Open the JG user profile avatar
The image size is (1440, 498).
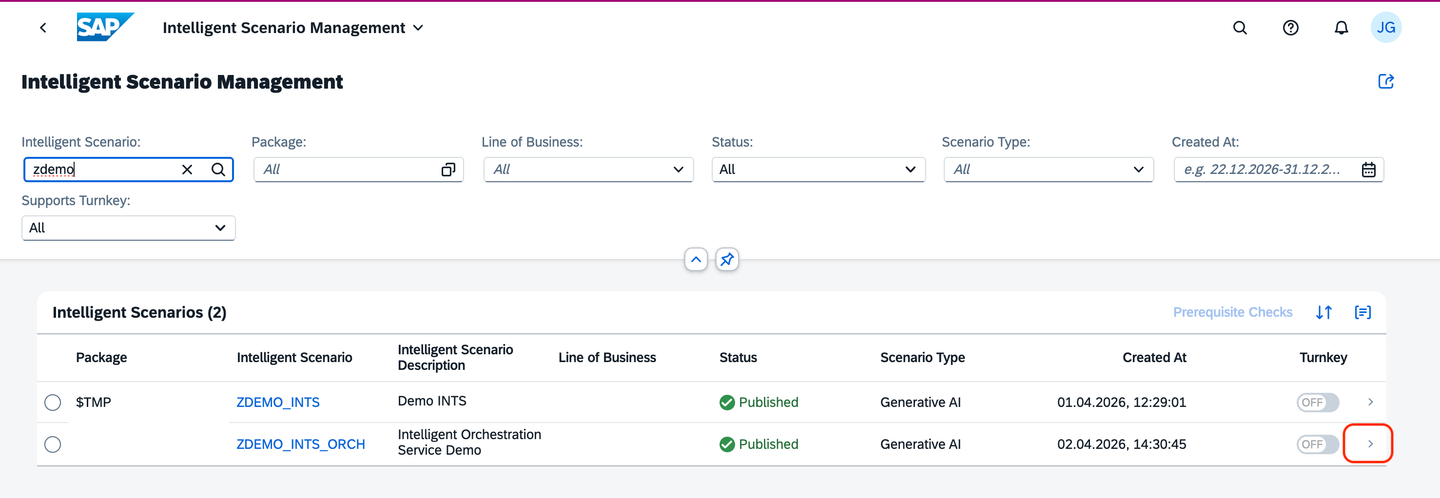1386,28
